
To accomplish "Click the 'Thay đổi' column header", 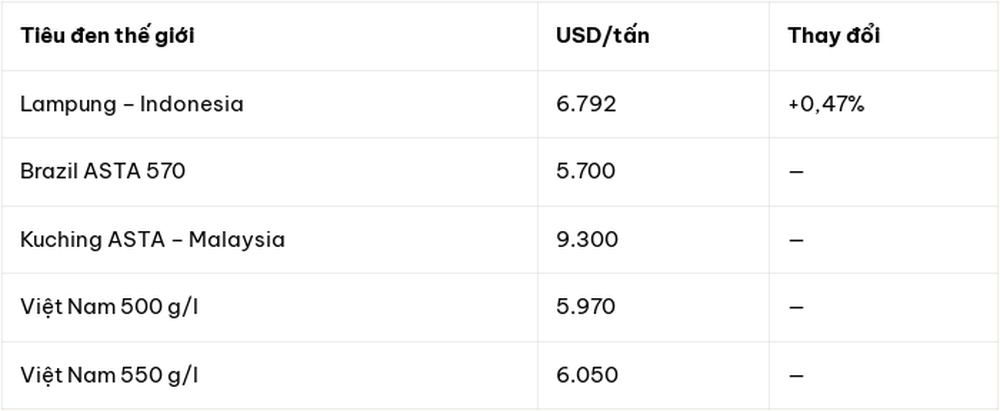I will 834,36.
